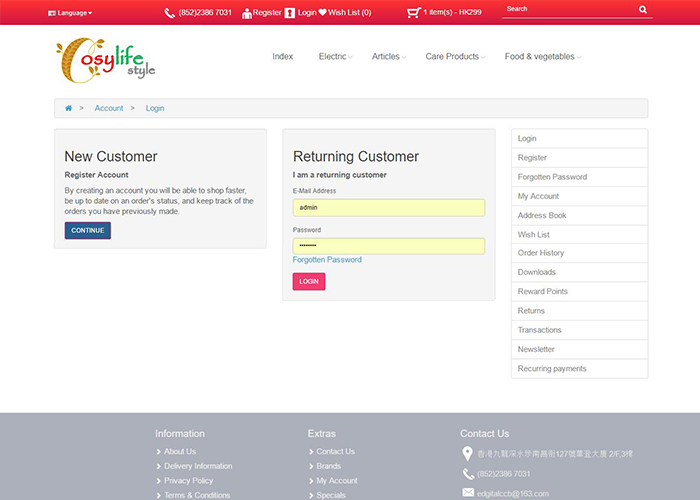Open the Language dropdown
The height and width of the screenshot is (500, 700).
(x=70, y=13)
